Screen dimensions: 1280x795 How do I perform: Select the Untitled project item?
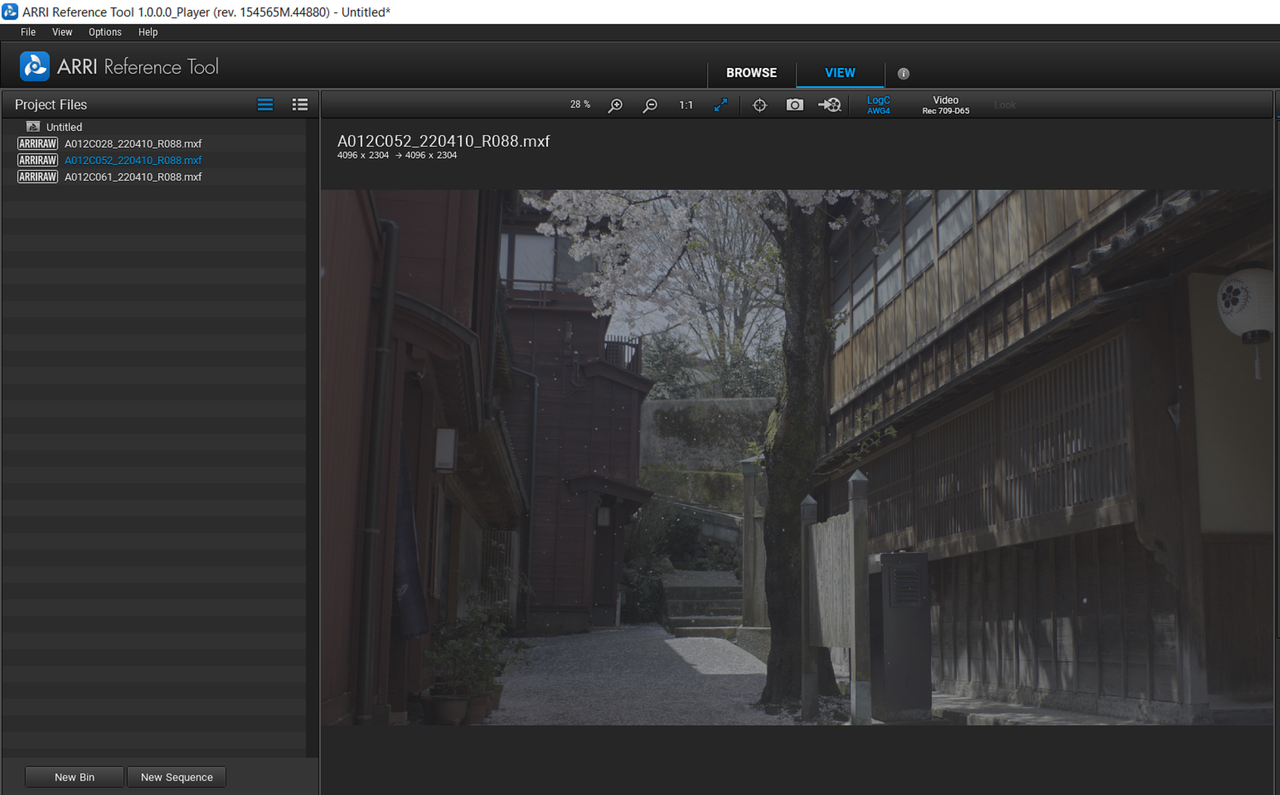click(64, 127)
